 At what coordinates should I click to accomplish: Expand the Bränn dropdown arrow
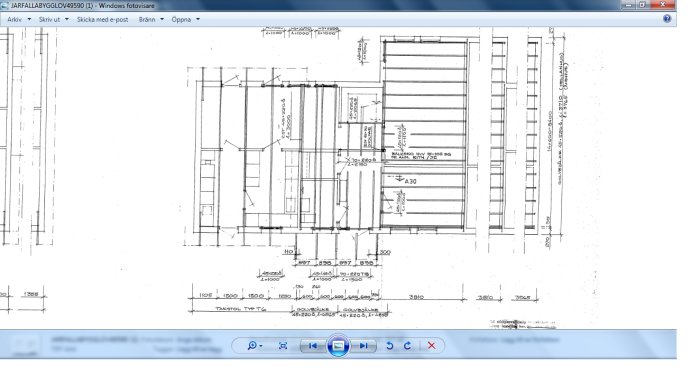coord(162,19)
